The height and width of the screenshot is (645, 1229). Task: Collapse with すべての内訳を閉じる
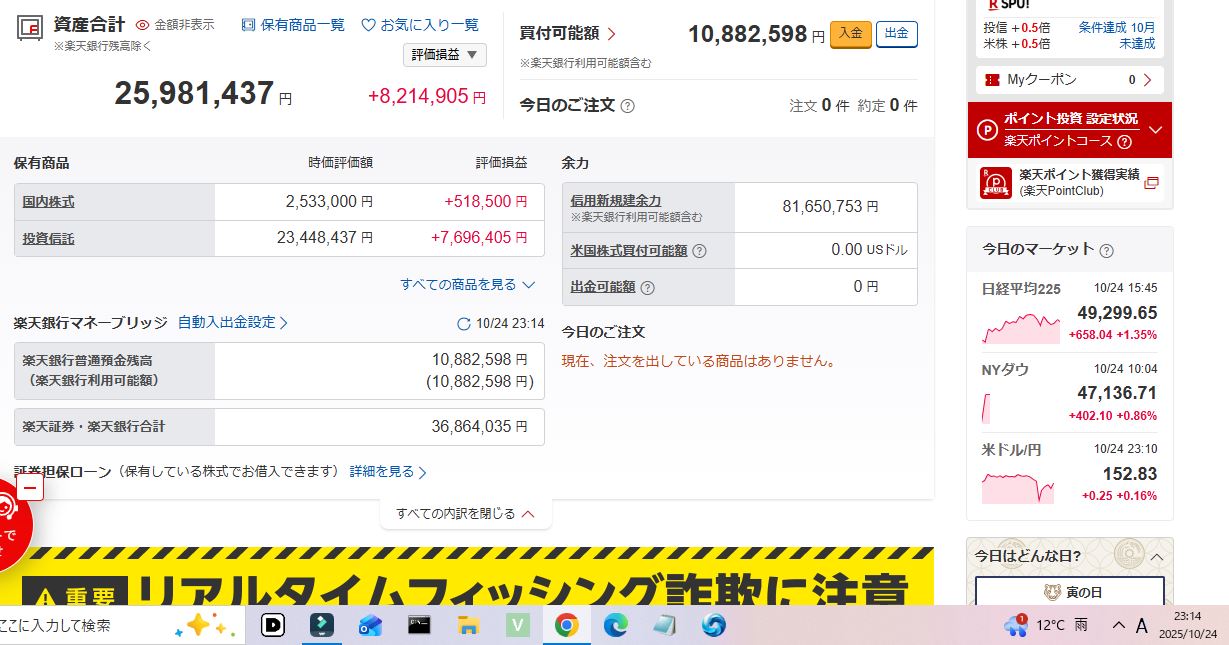465,514
